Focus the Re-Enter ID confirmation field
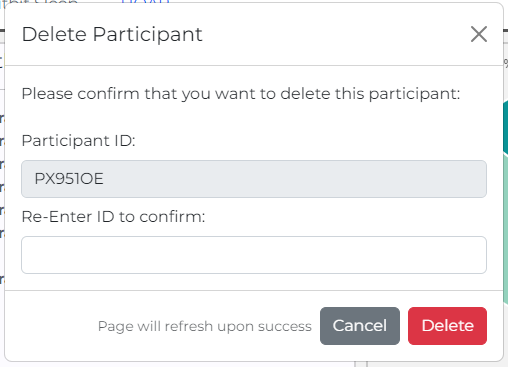This screenshot has width=508, height=367. pyautogui.click(x=254, y=255)
